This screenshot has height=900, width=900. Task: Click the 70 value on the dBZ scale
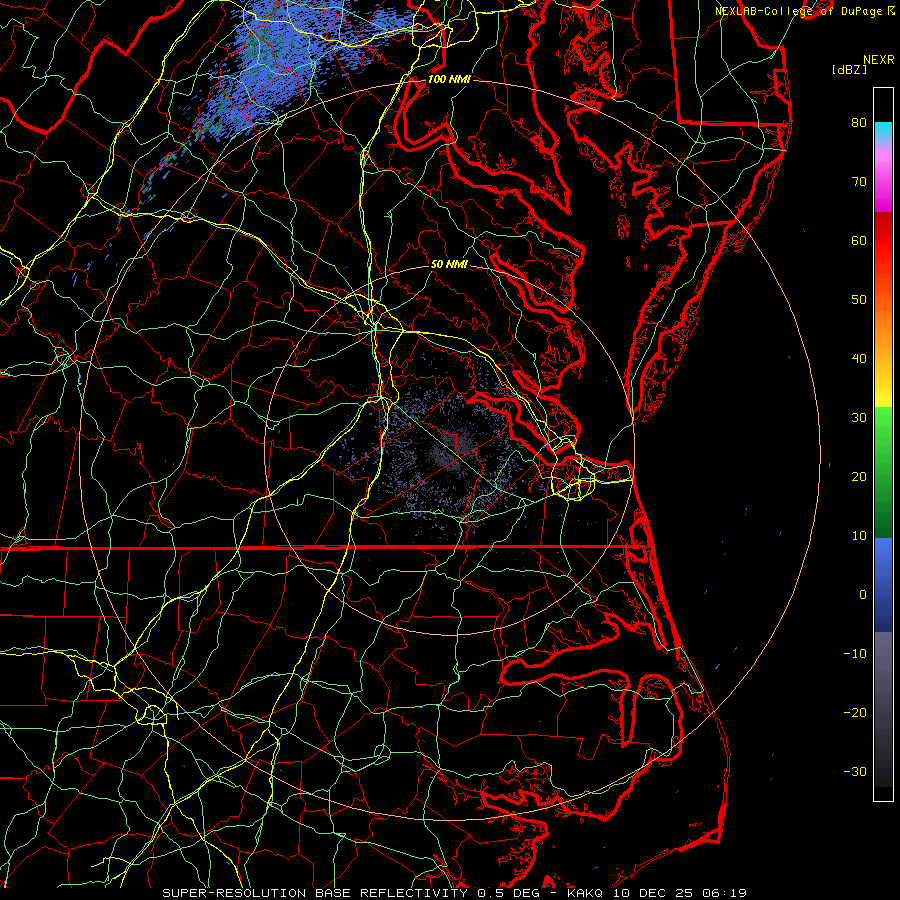click(859, 182)
